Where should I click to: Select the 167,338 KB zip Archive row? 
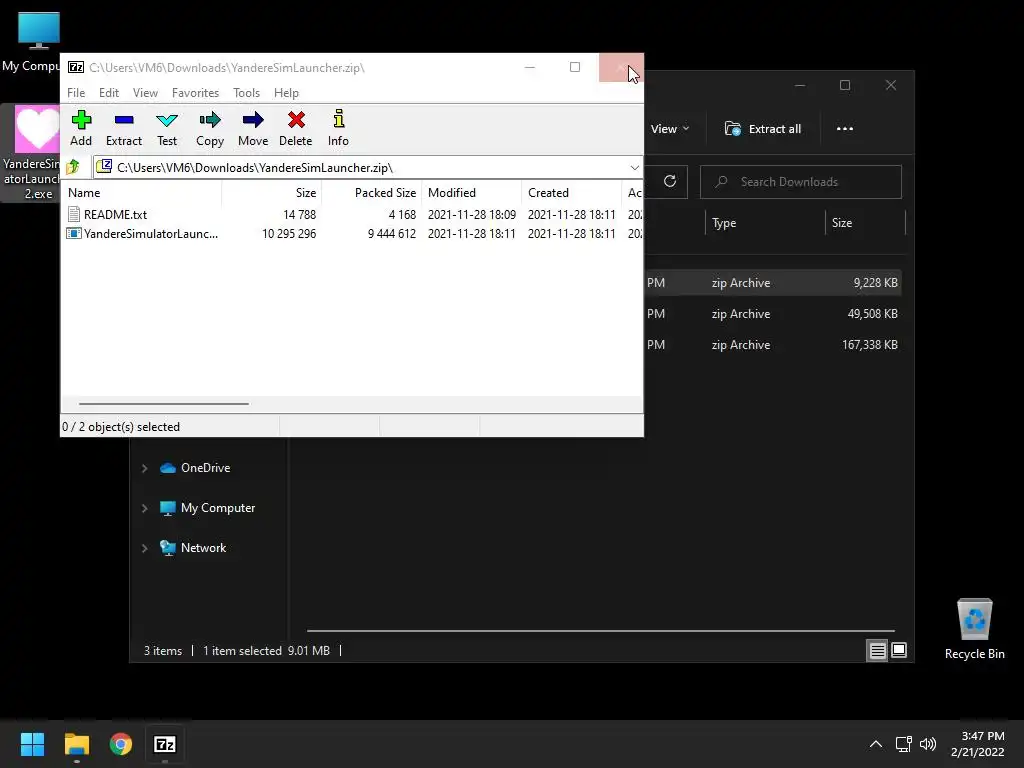coord(773,345)
